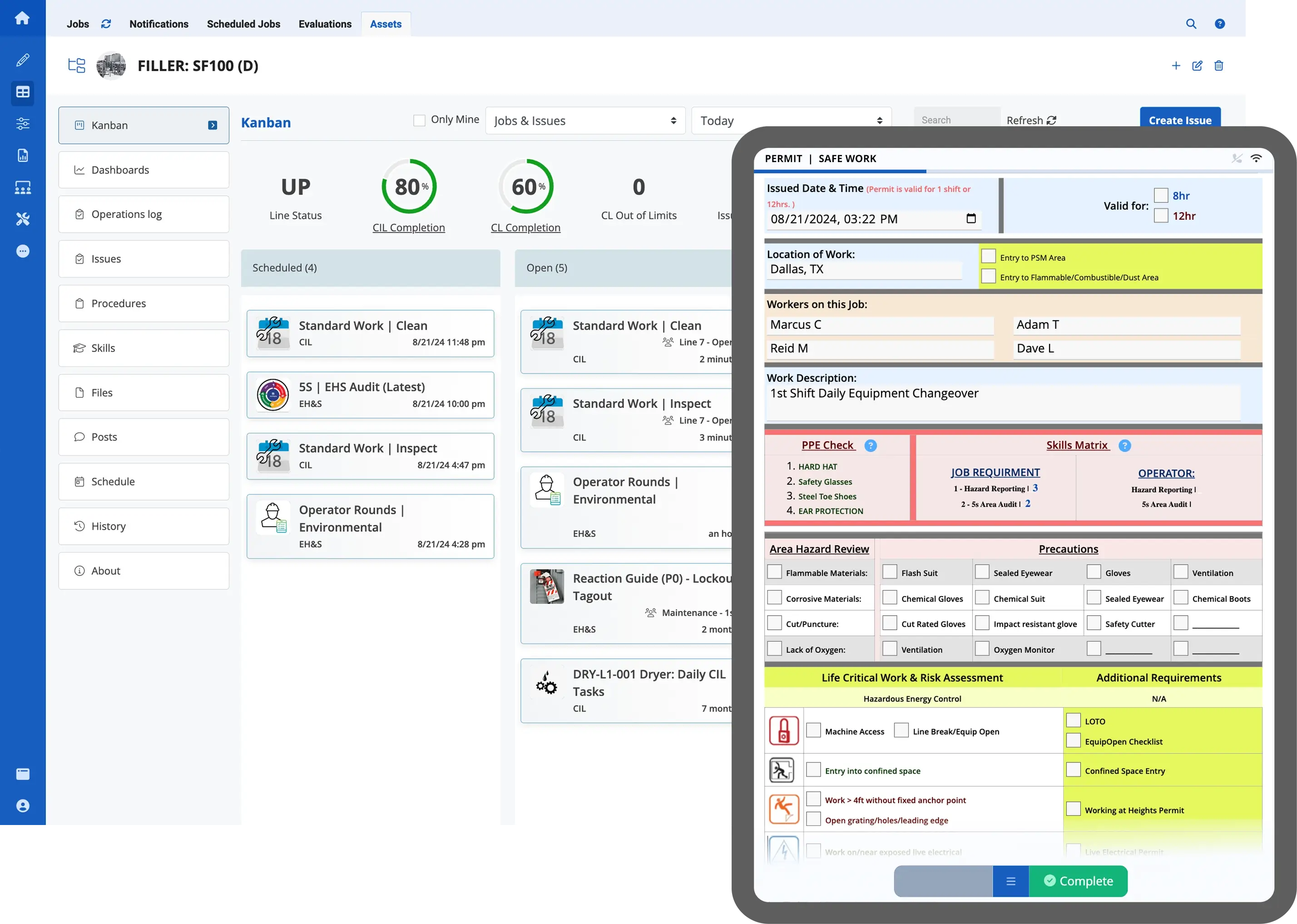Image resolution: width=1297 pixels, height=924 pixels.
Task: Select the fall hazard orange icon
Action: point(784,809)
